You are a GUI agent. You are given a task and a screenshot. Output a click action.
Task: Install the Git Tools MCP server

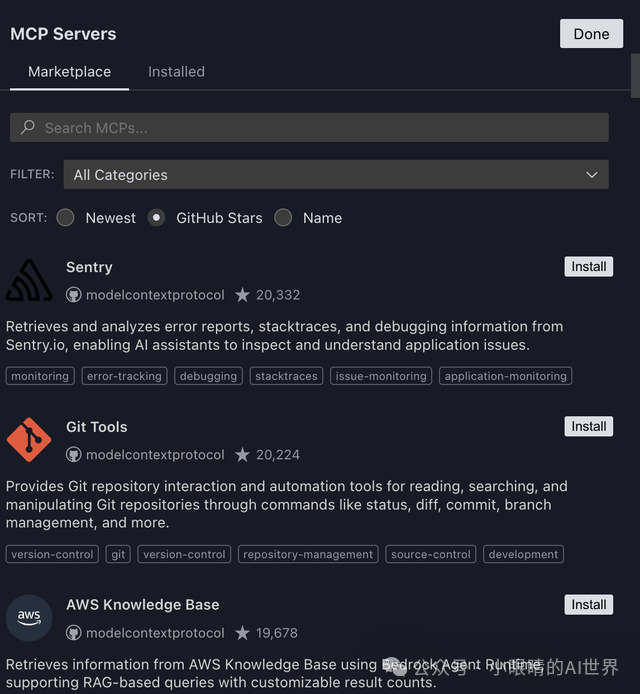588,427
